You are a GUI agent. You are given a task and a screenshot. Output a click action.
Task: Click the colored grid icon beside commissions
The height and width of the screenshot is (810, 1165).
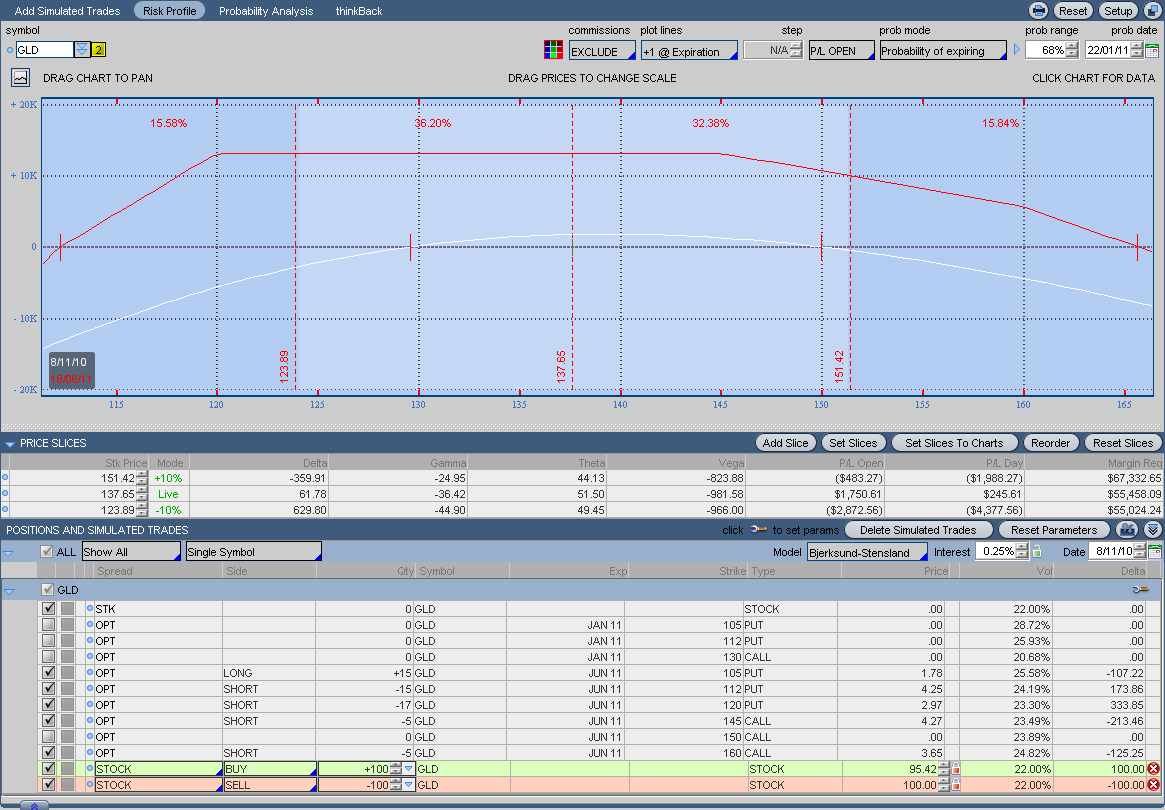pos(552,50)
